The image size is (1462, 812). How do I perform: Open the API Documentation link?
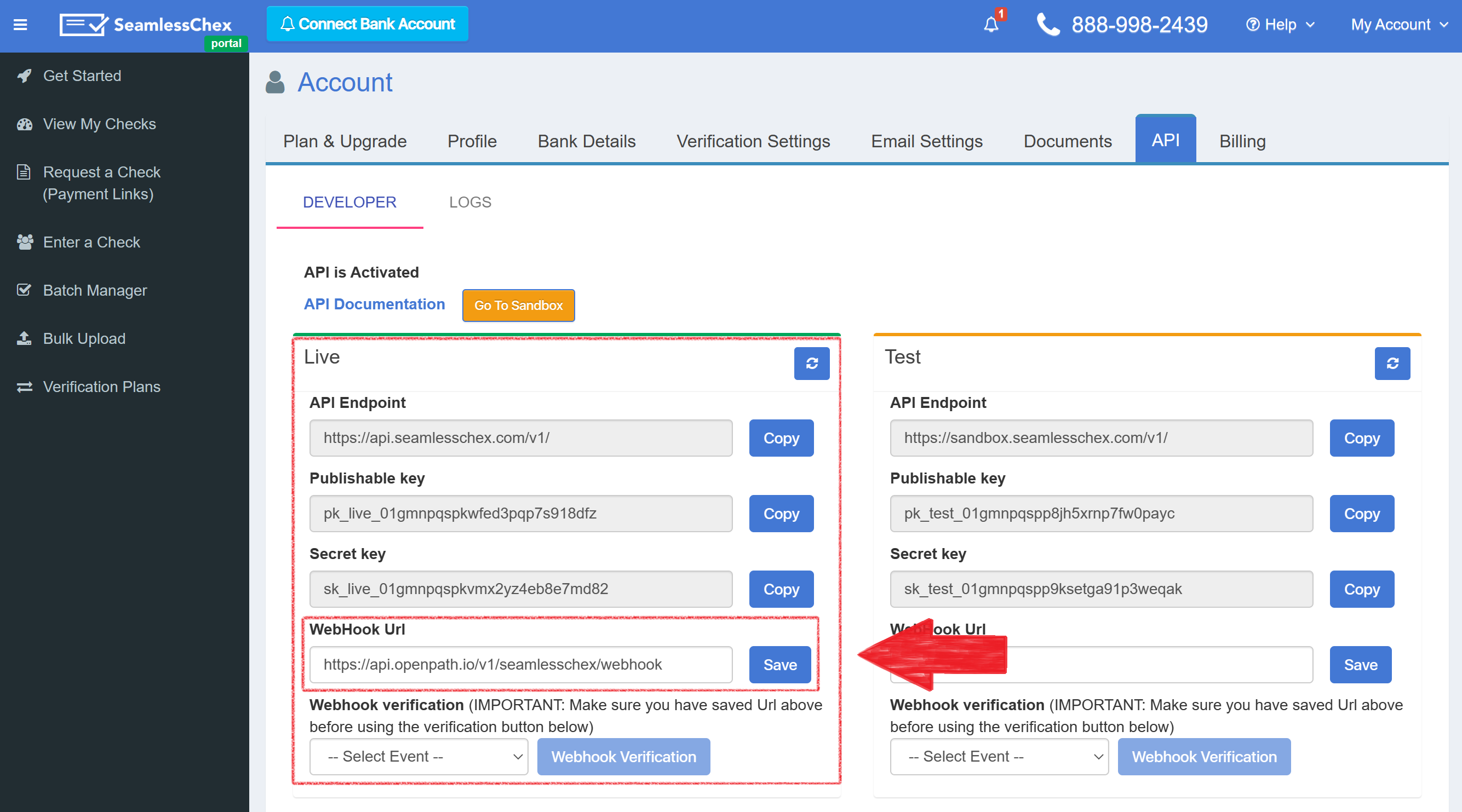[374, 304]
